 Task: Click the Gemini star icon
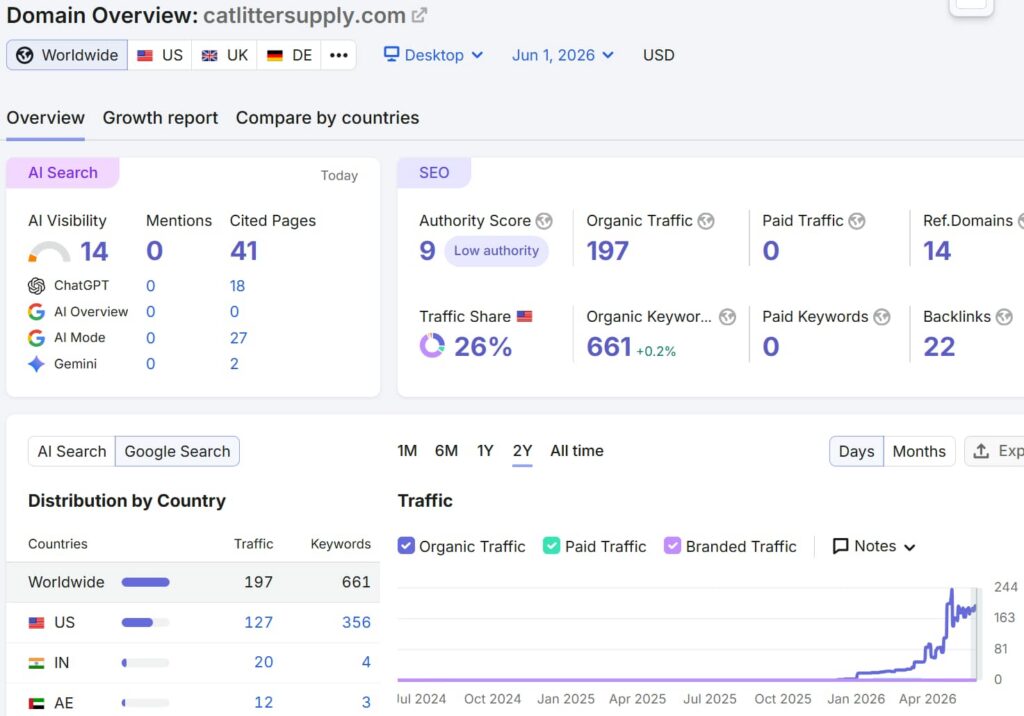point(37,364)
